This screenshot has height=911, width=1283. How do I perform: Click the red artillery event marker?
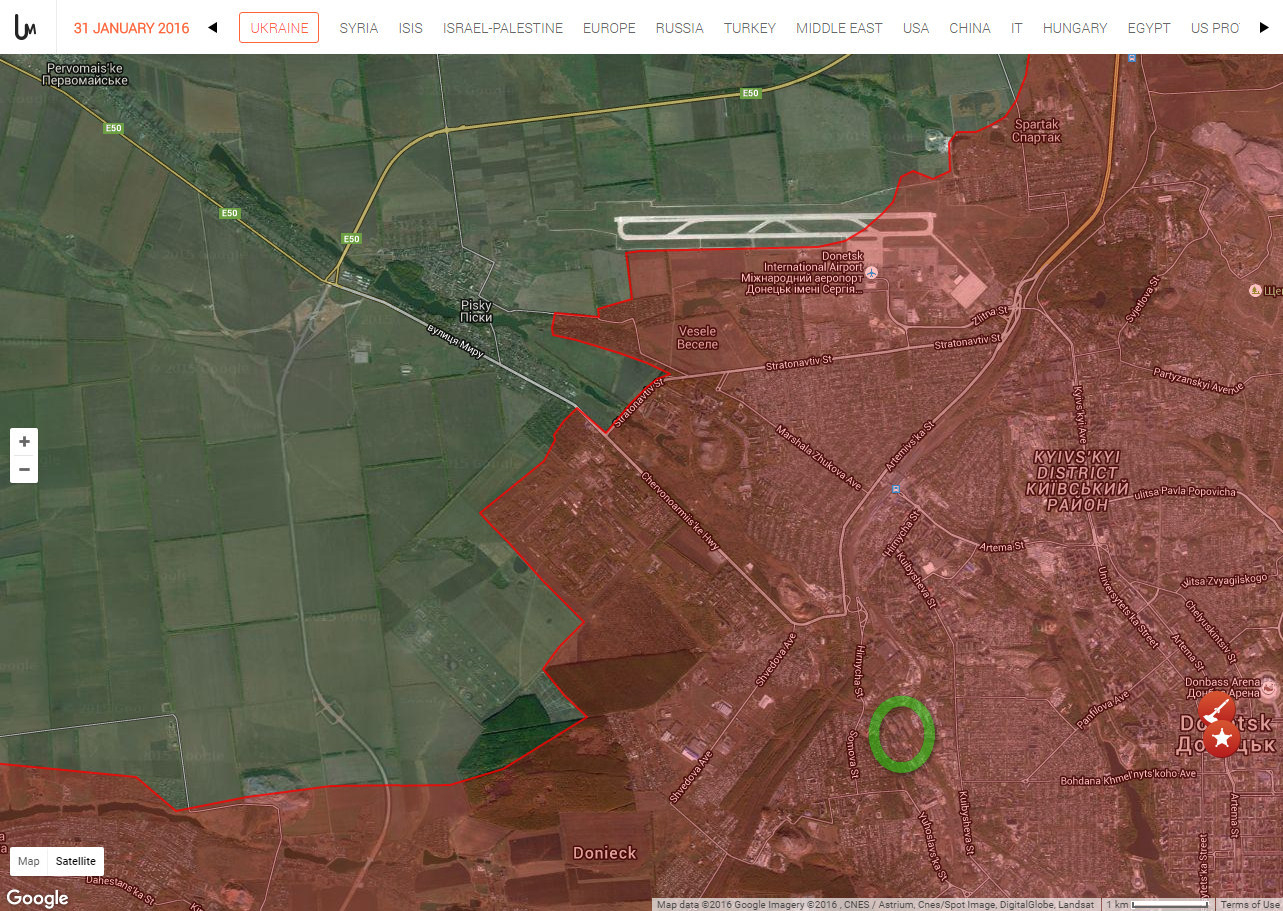[x=1215, y=709]
